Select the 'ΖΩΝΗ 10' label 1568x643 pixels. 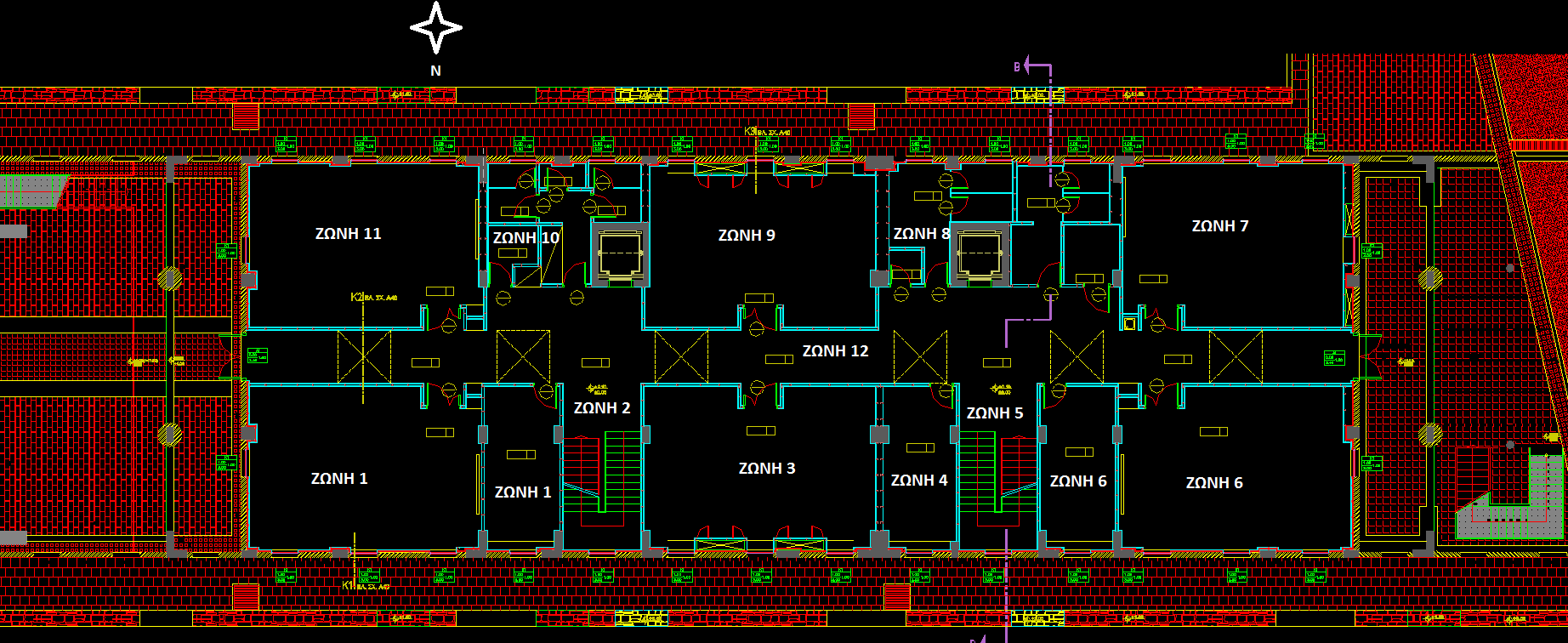tap(526, 237)
